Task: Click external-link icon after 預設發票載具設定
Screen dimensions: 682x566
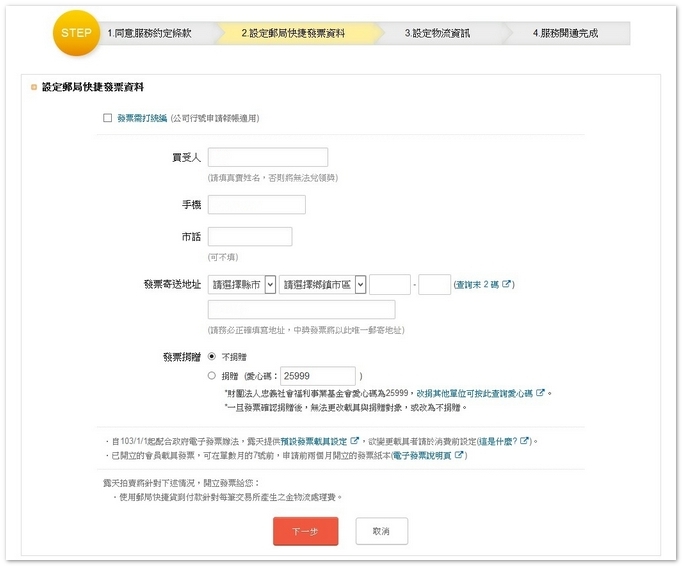Action: pos(354,440)
